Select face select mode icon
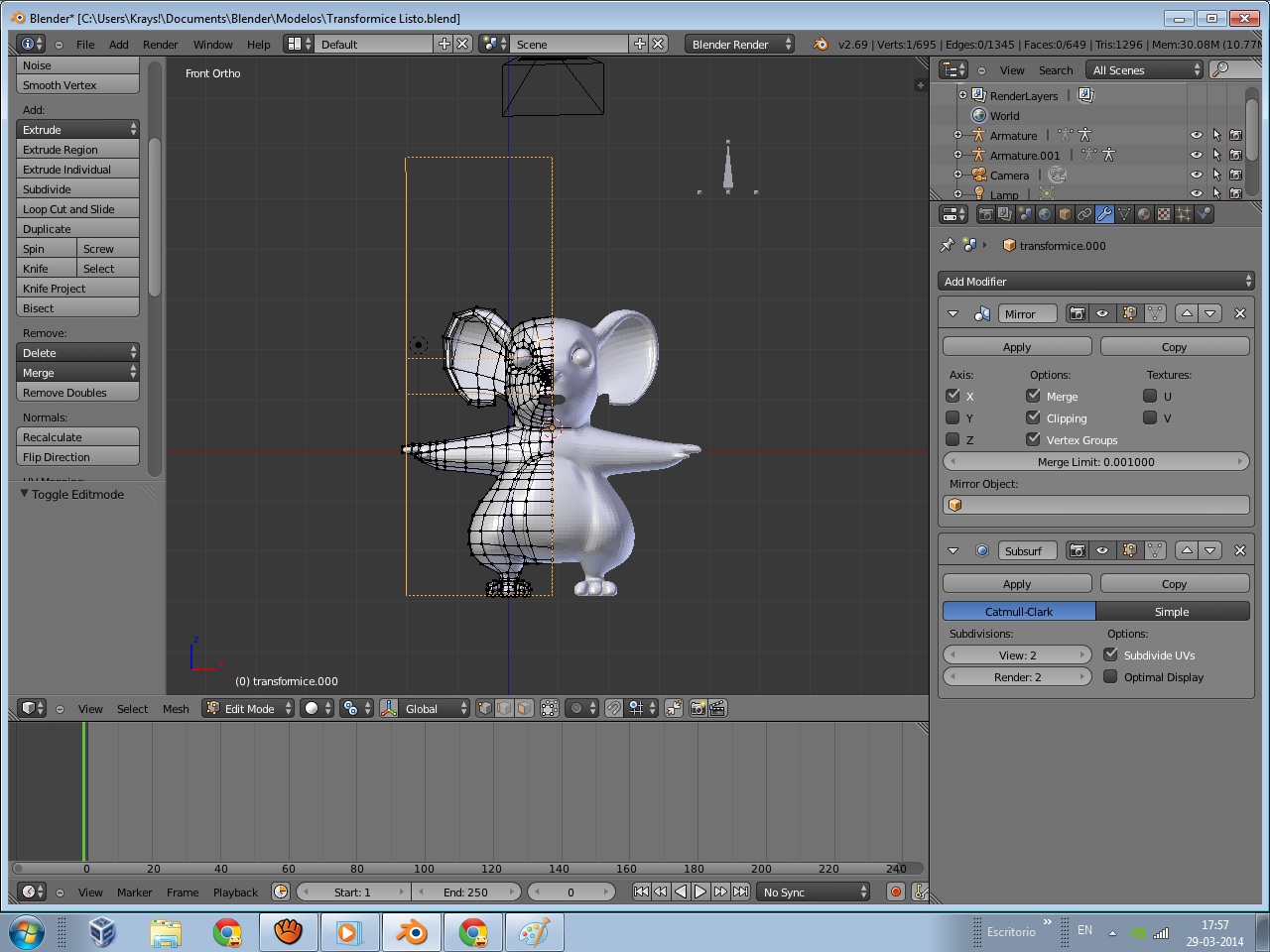Screen dimensions: 1270x952 click(524, 708)
